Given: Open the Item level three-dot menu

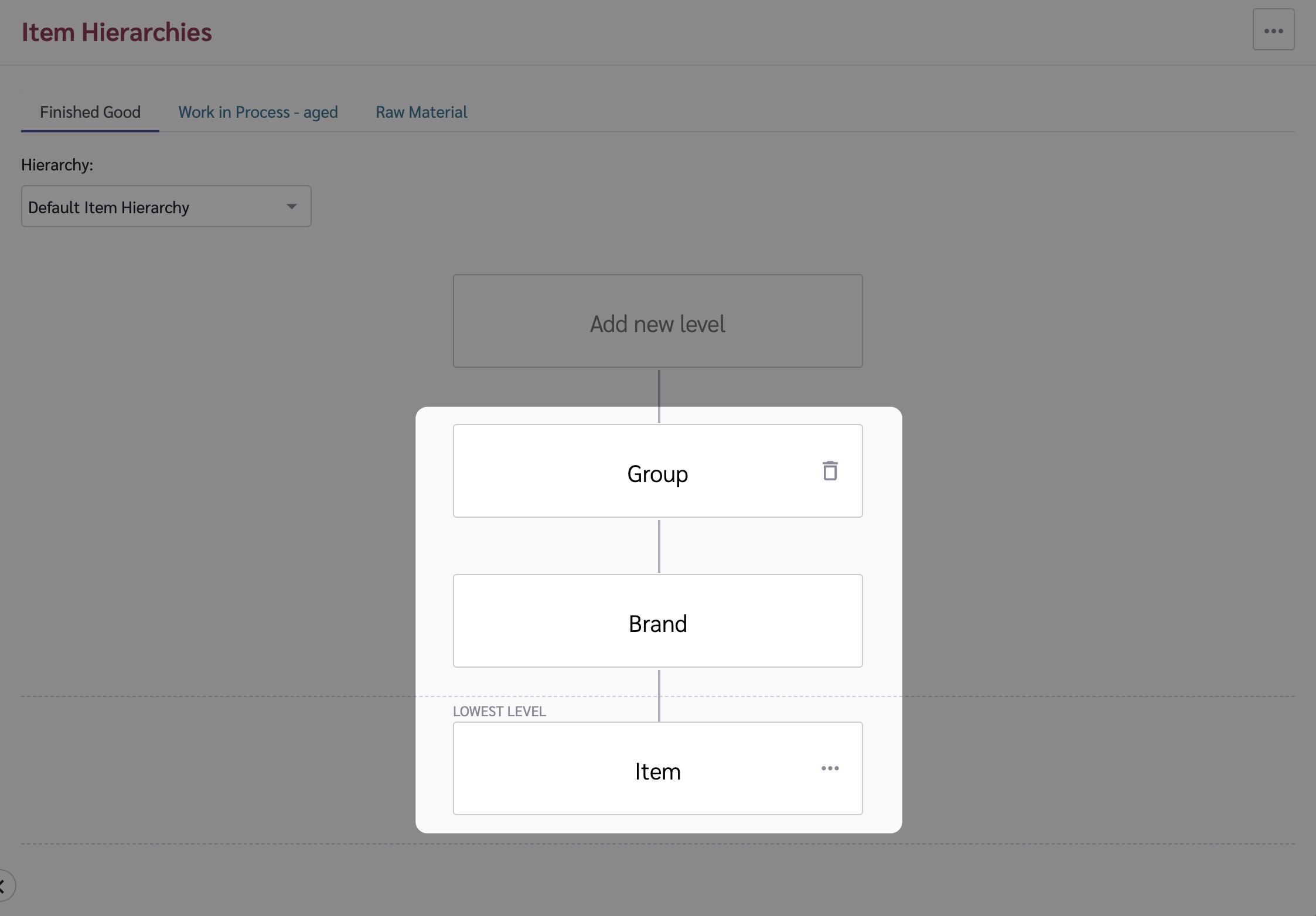Looking at the screenshot, I should point(829,768).
